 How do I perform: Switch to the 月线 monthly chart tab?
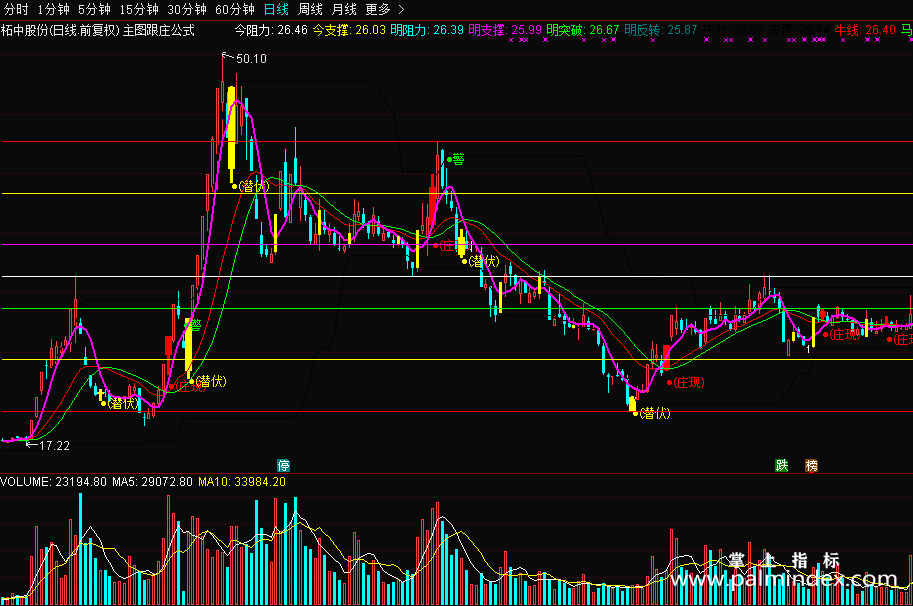[344, 9]
